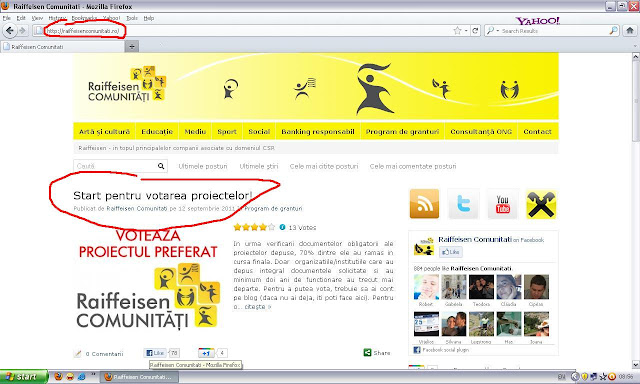Screen dimensions: 640x384
Task: Select the Raiffeisen Comunitati browser tab
Action: 62,47
